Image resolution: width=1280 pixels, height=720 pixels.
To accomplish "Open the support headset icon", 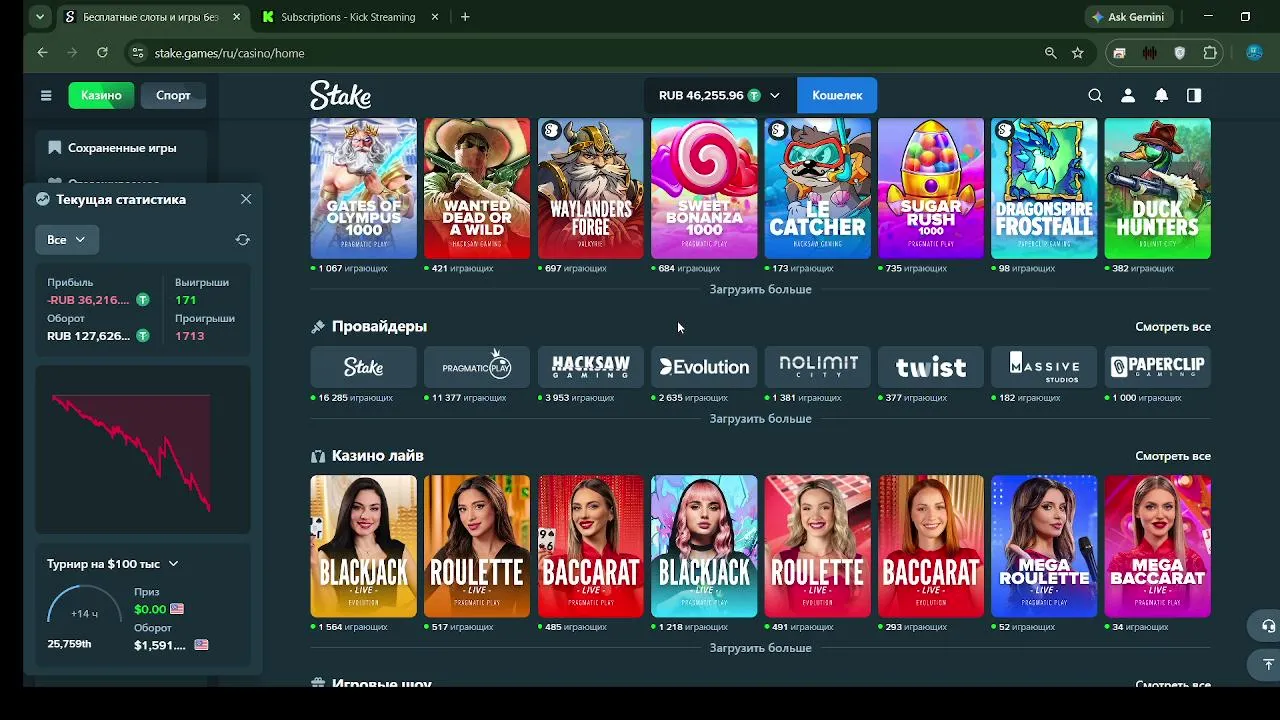I will pyautogui.click(x=1268, y=626).
